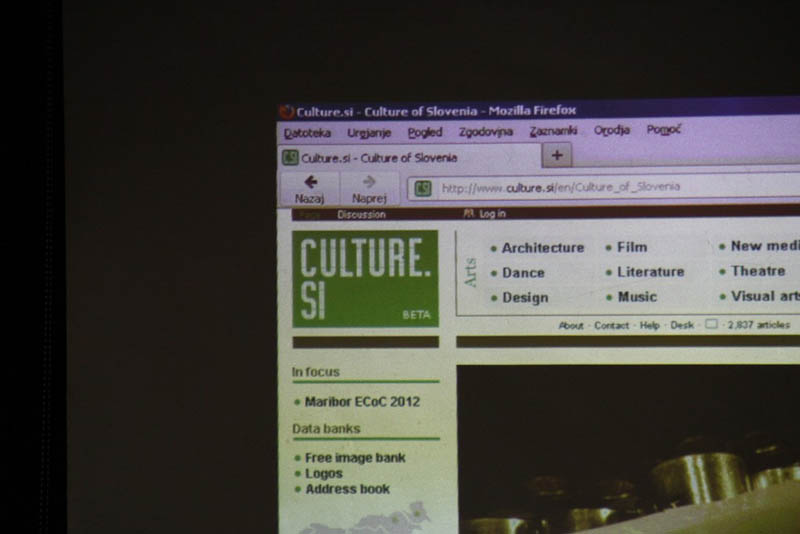Click the small box icon beside Desk
800x534 pixels.
click(x=711, y=324)
